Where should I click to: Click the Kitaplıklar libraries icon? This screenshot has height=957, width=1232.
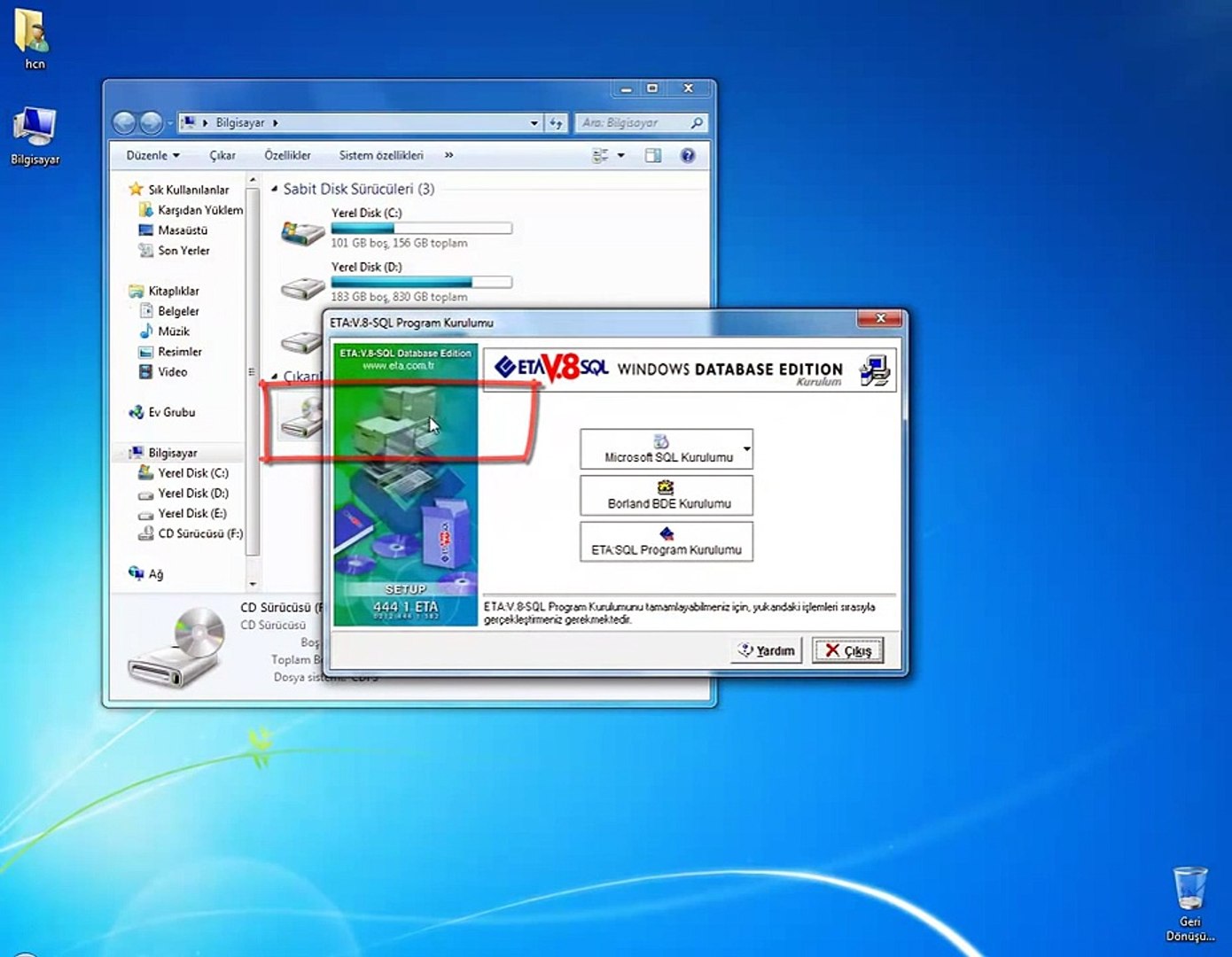click(136, 291)
